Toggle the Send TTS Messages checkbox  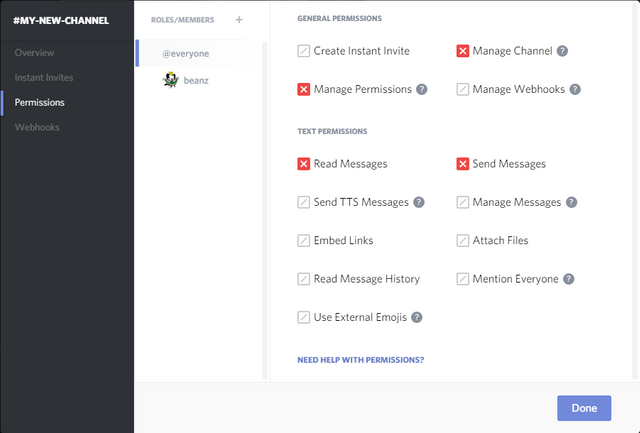(x=304, y=202)
